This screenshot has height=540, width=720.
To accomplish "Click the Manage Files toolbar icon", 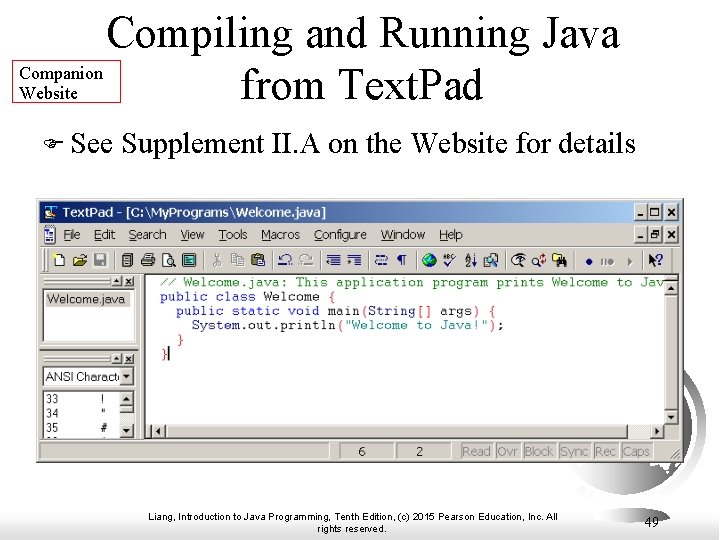I will point(127,260).
